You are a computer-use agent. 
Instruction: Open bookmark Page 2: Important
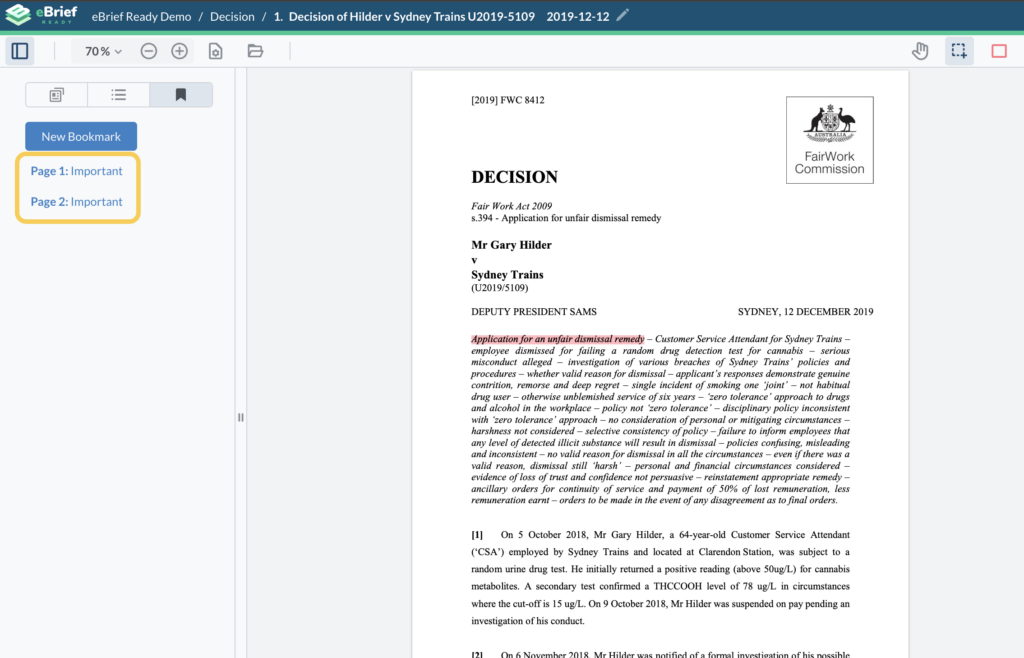point(76,202)
